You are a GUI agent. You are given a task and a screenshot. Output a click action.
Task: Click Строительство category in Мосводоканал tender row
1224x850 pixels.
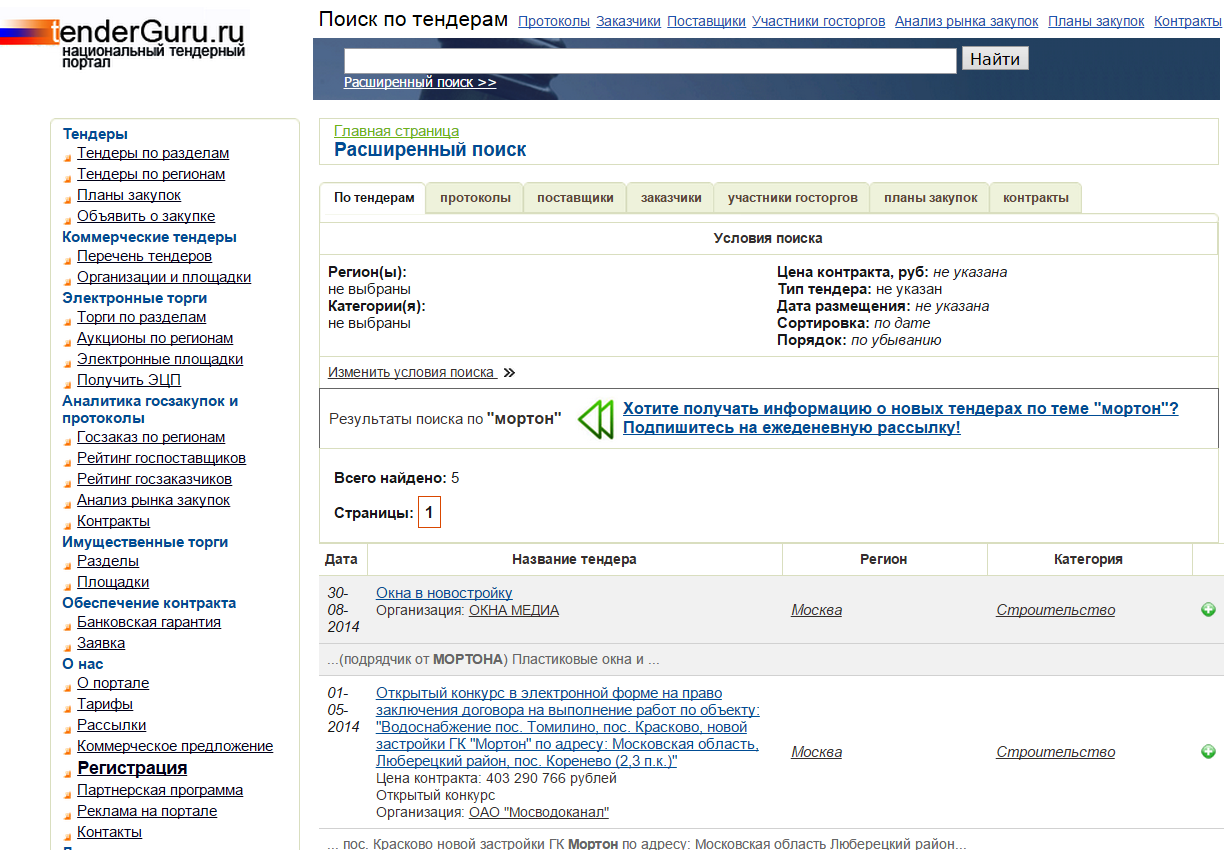[x=1055, y=752]
